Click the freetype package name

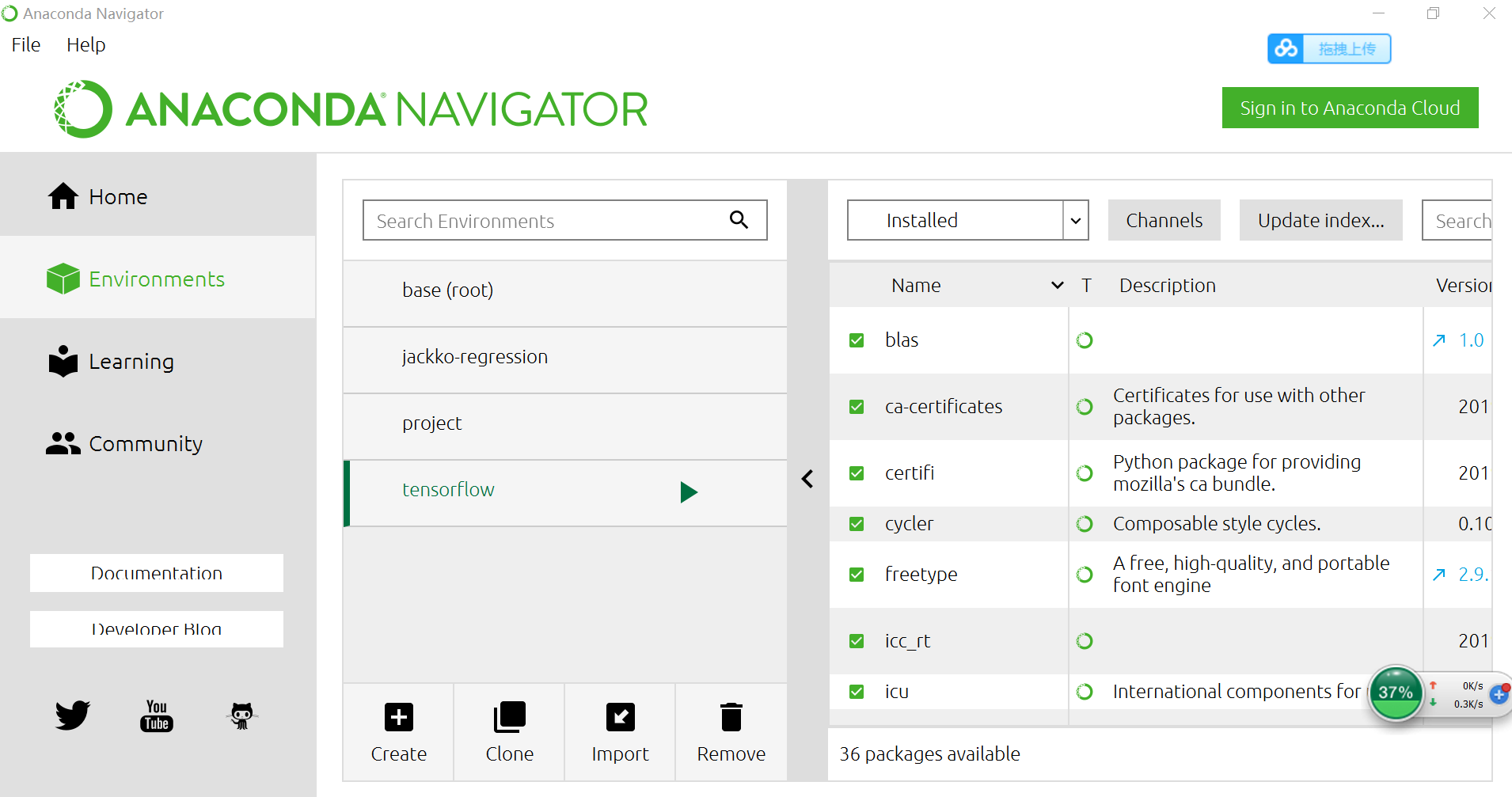coord(921,575)
